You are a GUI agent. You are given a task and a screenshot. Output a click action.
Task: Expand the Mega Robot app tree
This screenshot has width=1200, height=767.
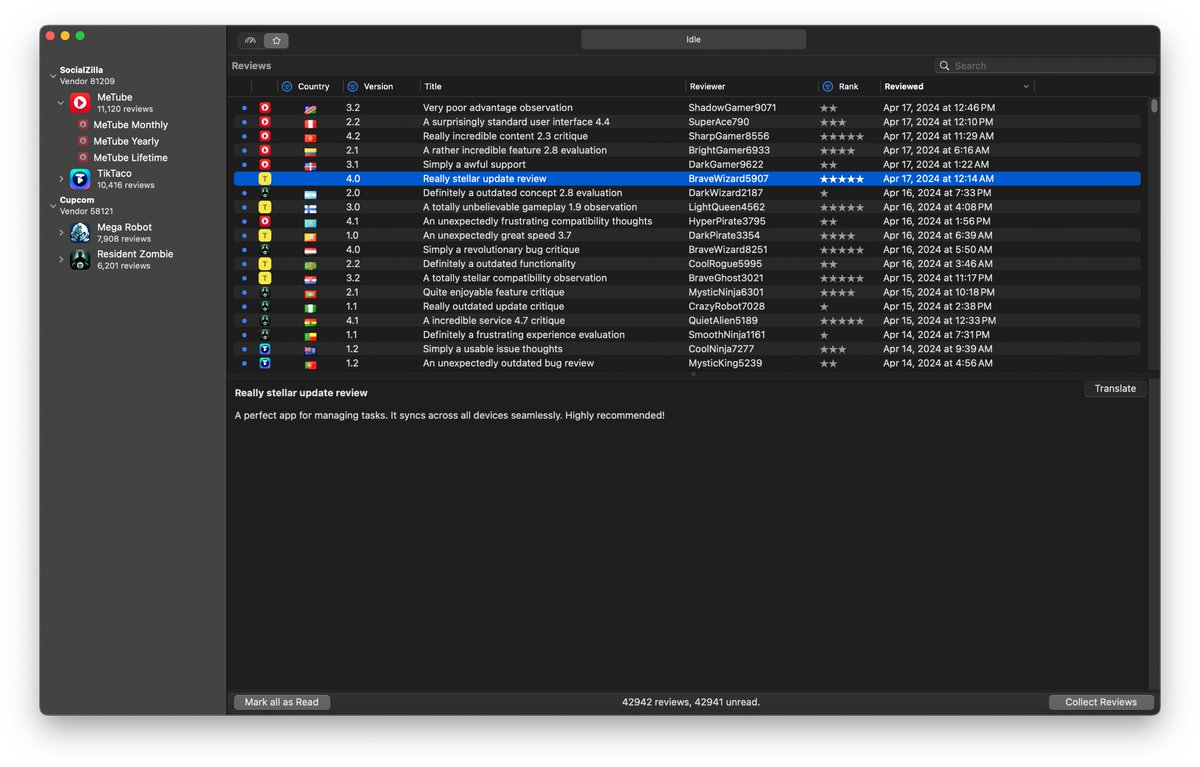[x=61, y=233]
